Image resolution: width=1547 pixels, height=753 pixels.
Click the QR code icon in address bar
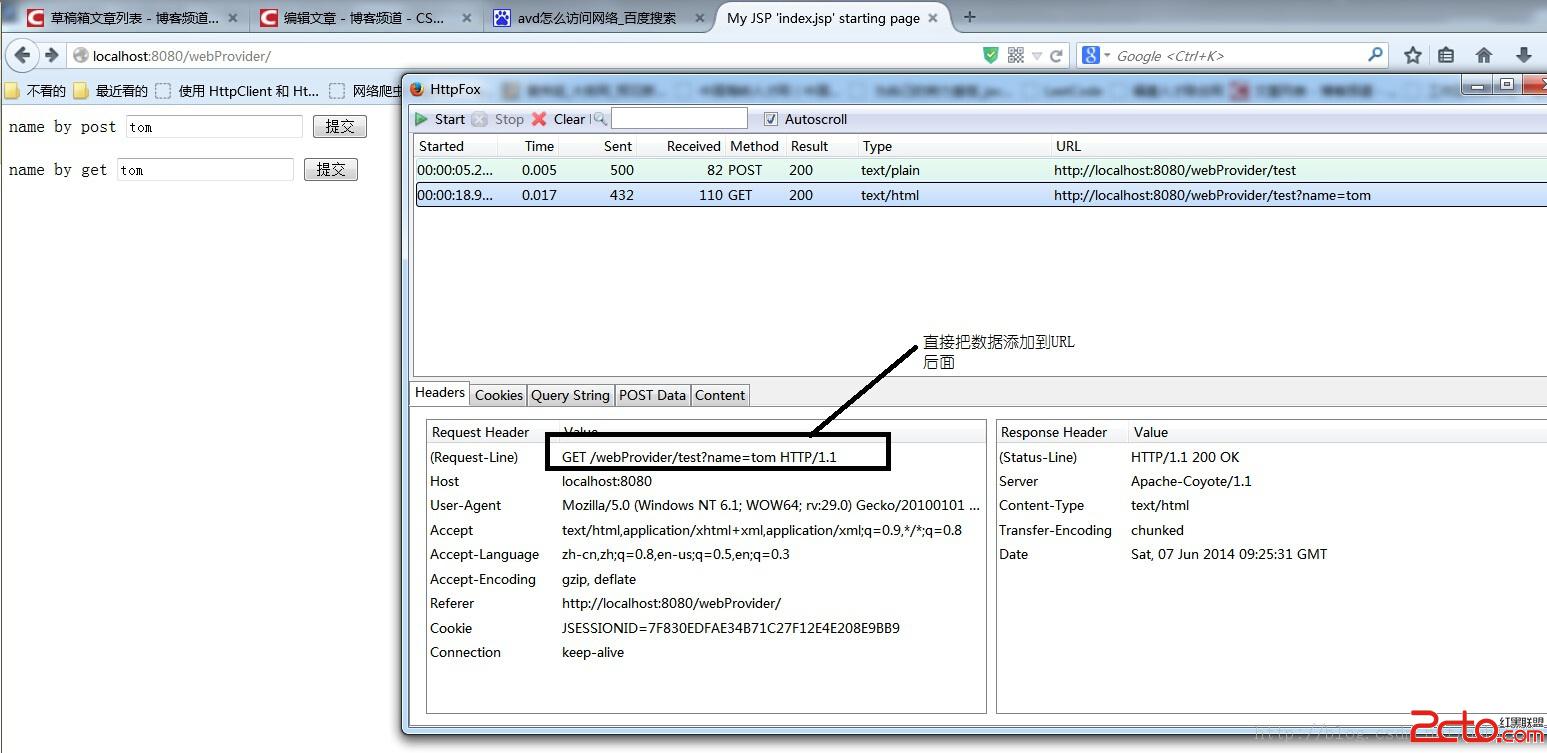(1015, 56)
